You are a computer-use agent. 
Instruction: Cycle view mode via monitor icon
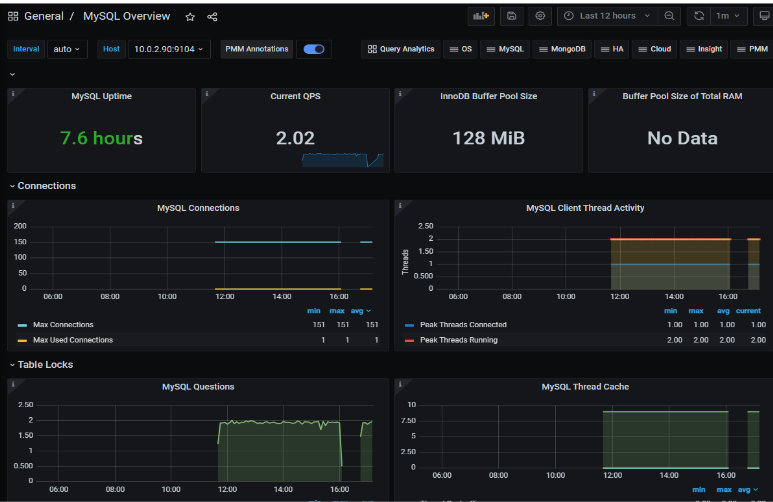pos(764,16)
